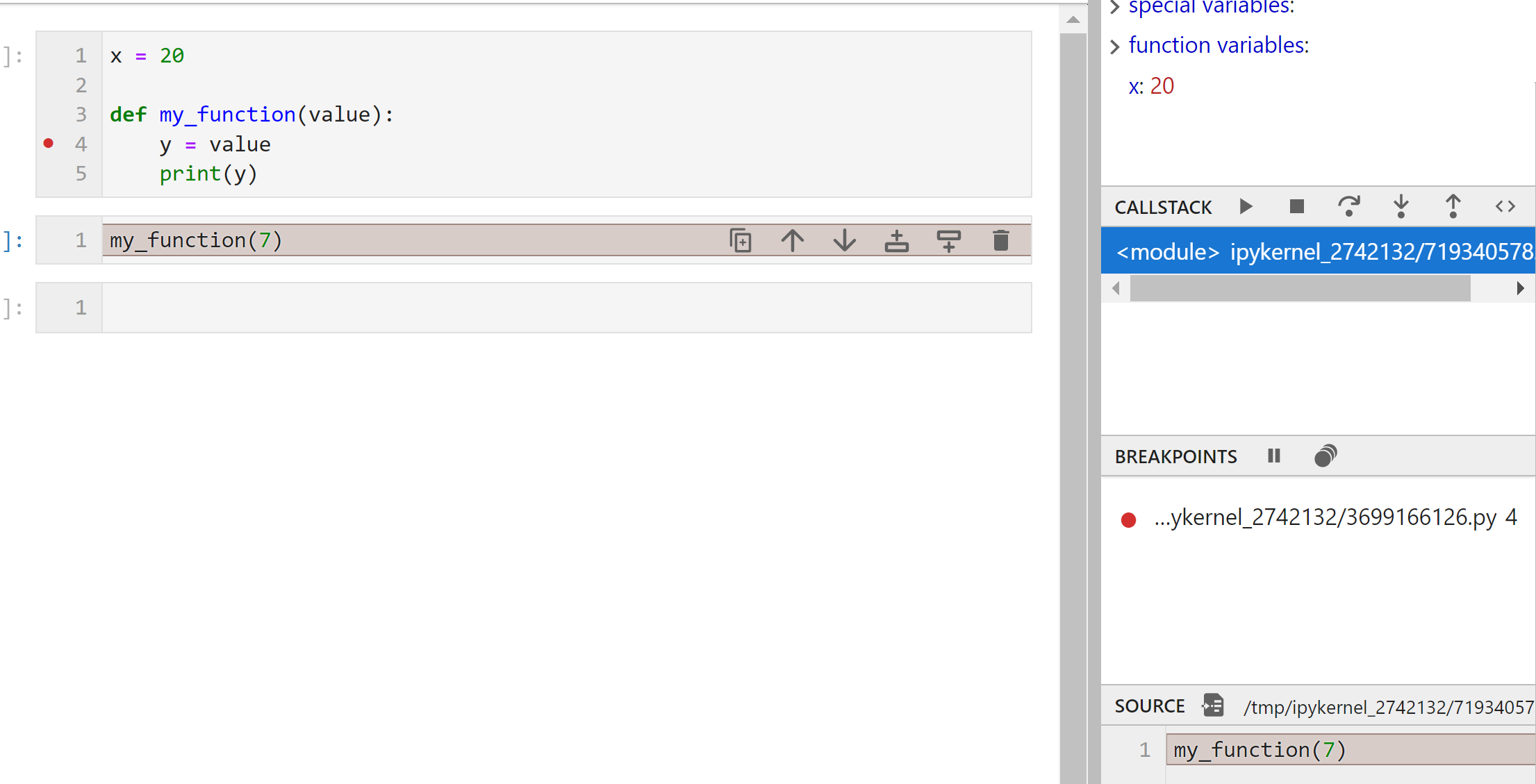
Task: Insert a cell above my_function(7) cell
Action: (896, 240)
